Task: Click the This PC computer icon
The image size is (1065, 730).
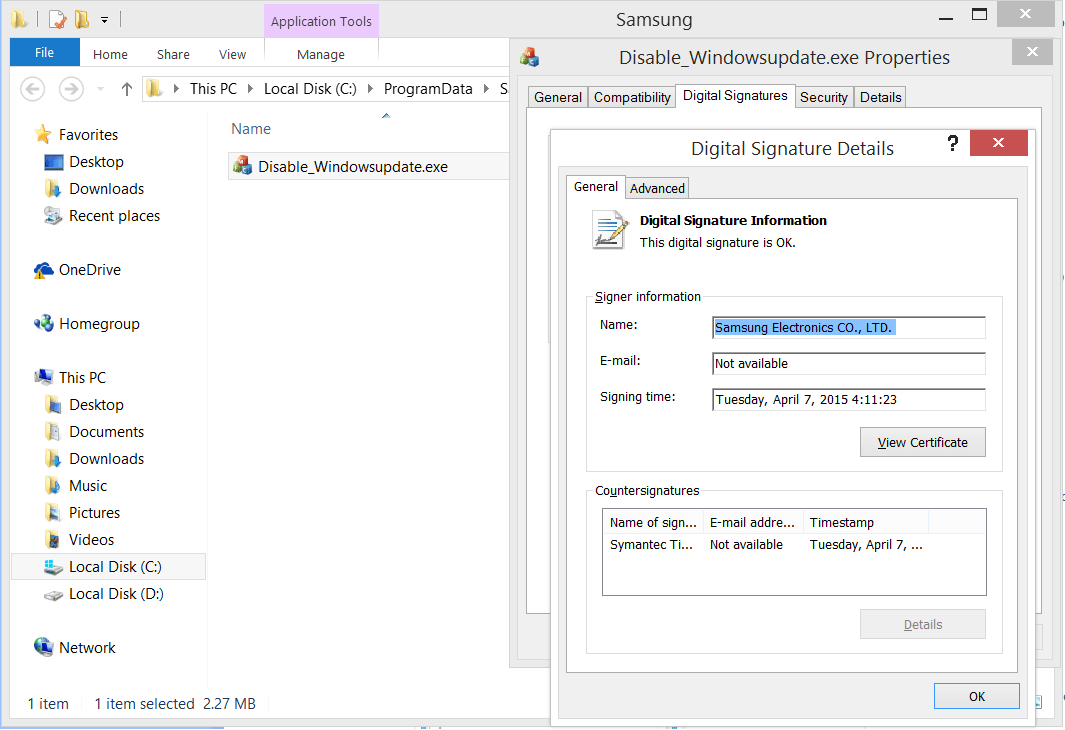Action: pos(43,378)
